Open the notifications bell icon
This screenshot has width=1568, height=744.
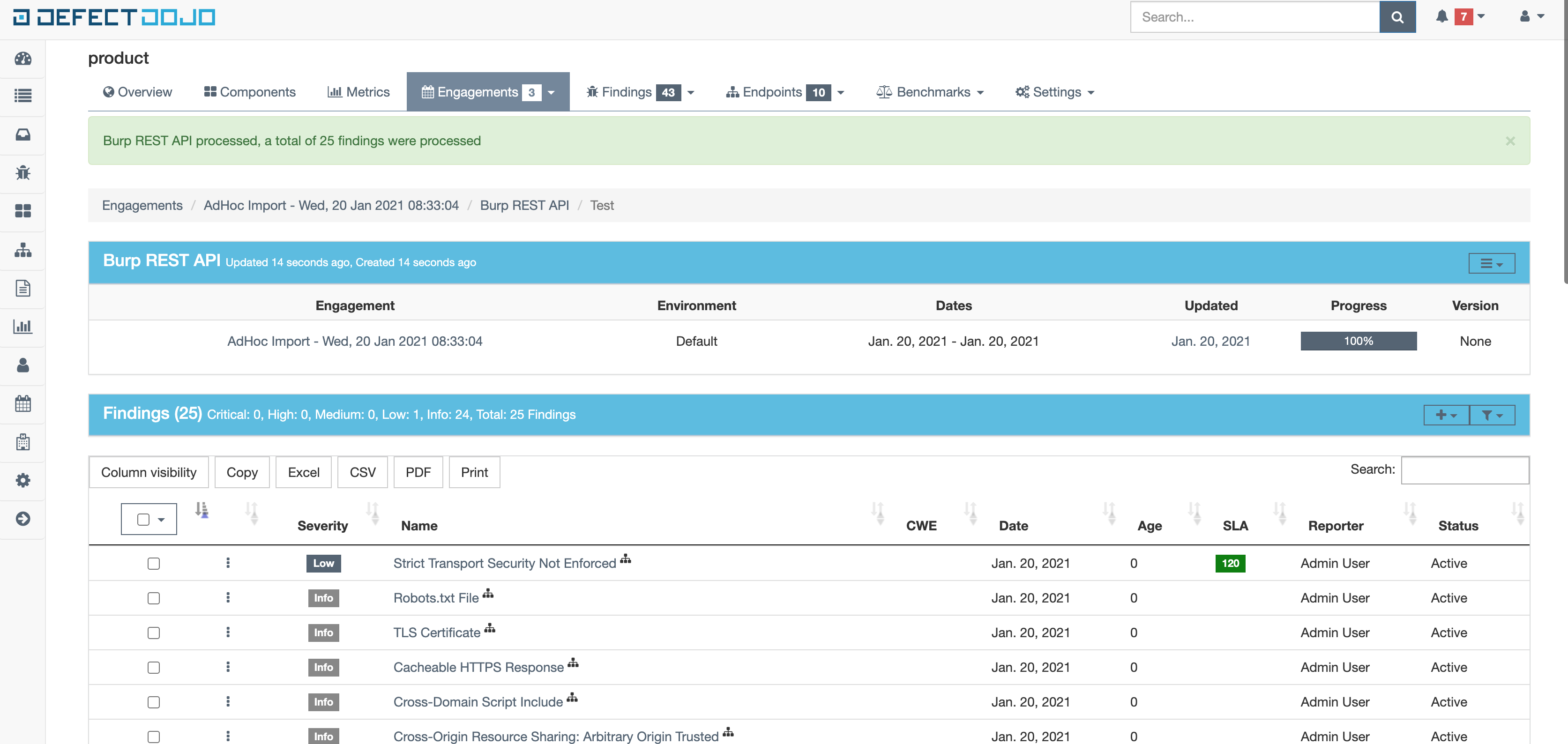1441,16
